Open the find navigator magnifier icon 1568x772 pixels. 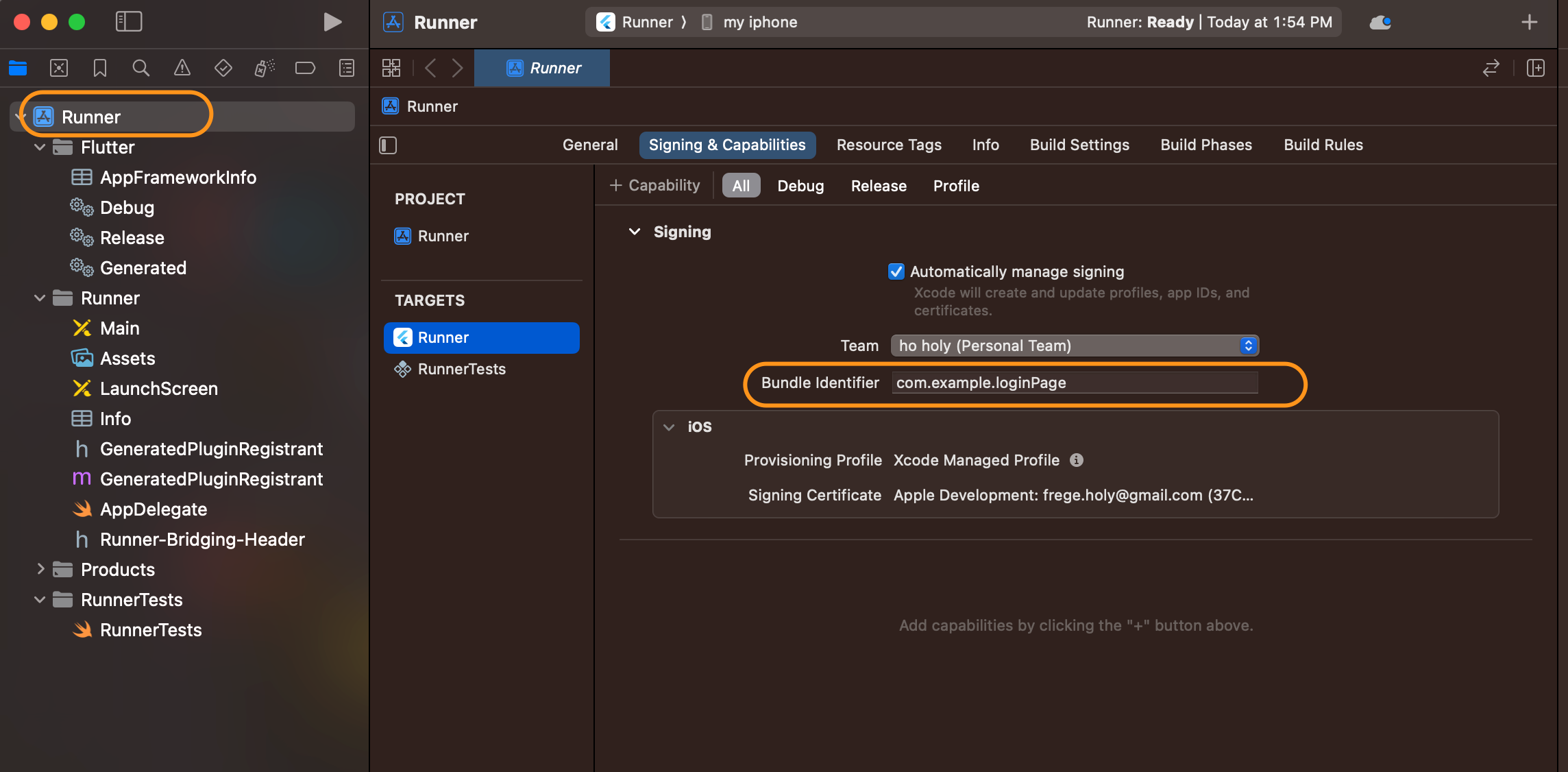(x=140, y=68)
